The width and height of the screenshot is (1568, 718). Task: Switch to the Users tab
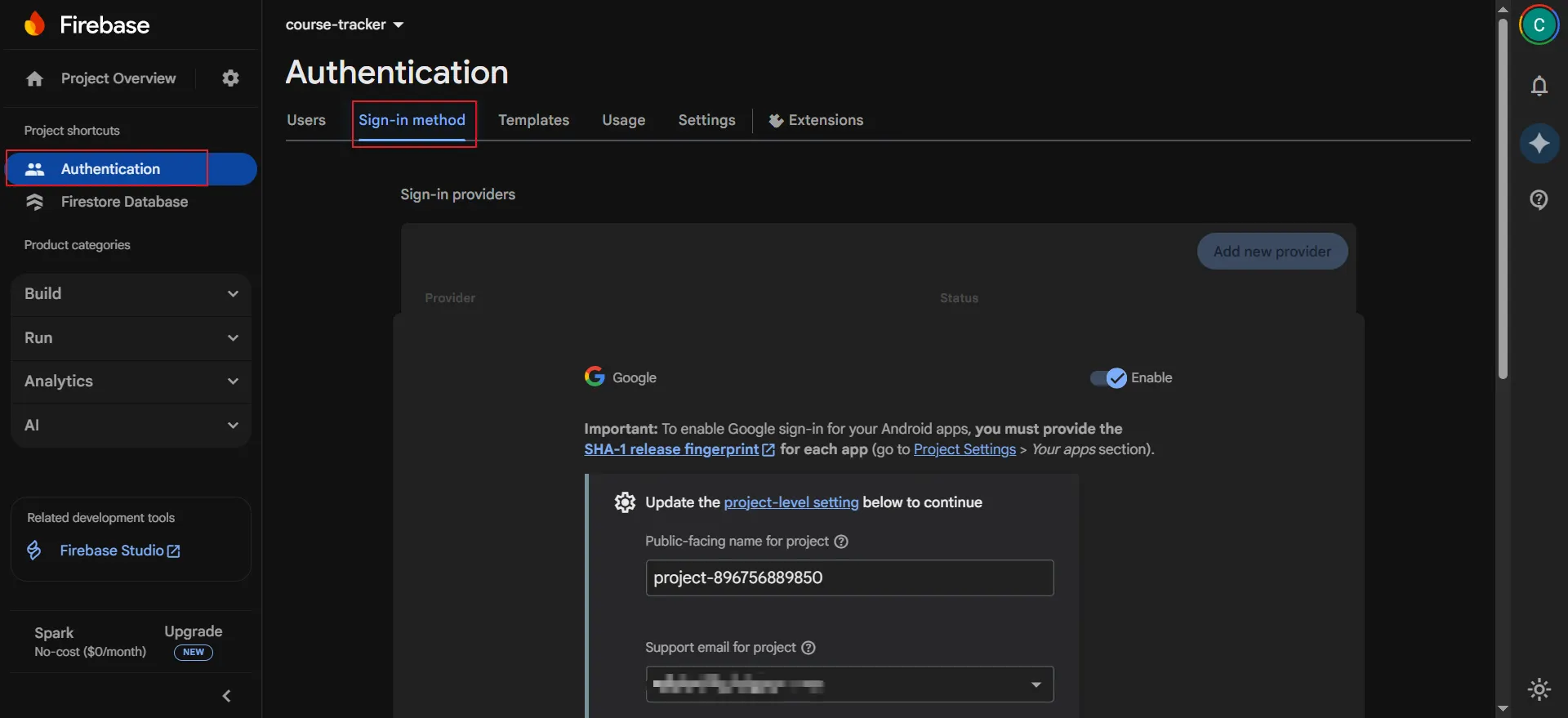coord(306,120)
